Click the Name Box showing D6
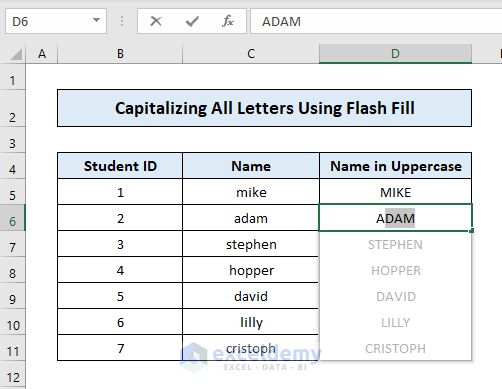The width and height of the screenshot is (502, 389). point(56,21)
